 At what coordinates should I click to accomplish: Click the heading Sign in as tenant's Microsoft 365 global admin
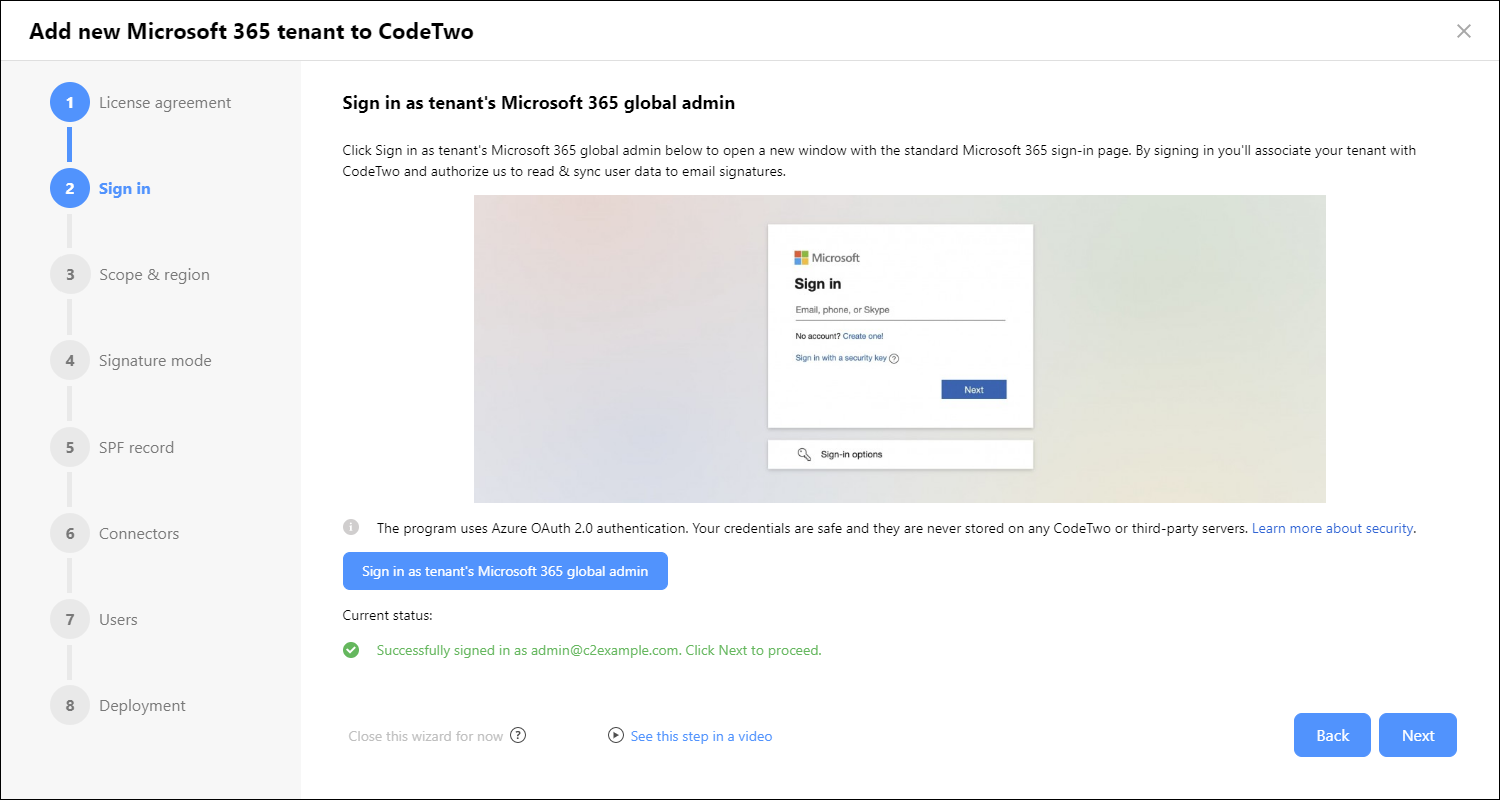[539, 103]
